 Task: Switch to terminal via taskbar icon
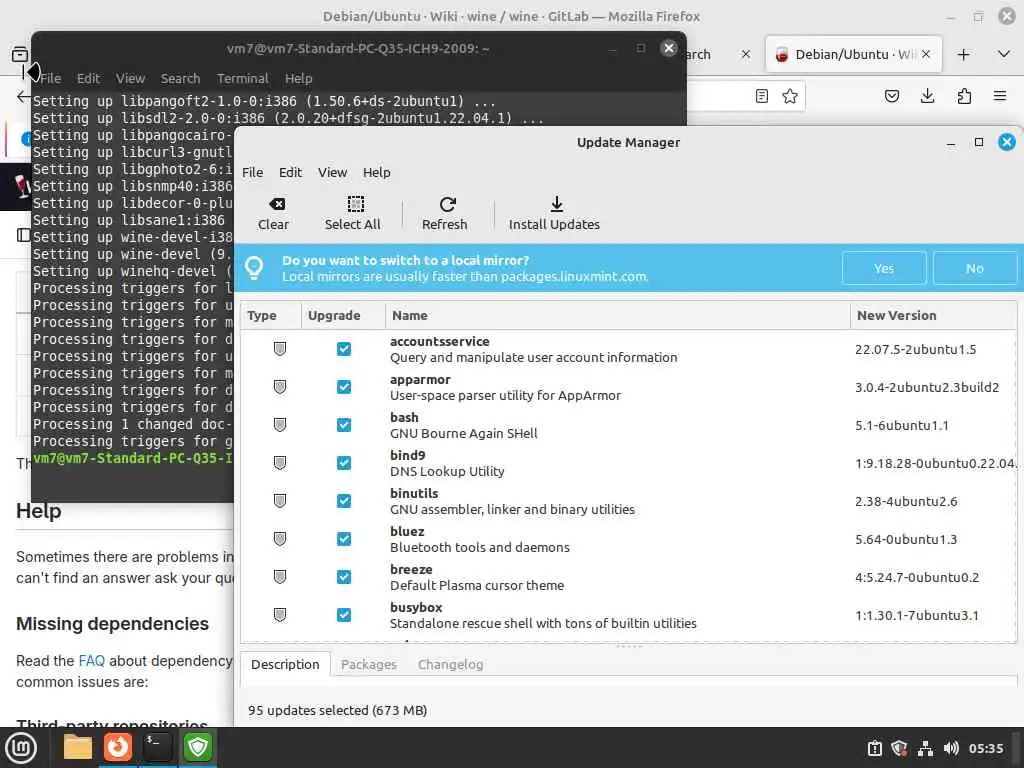click(157, 747)
